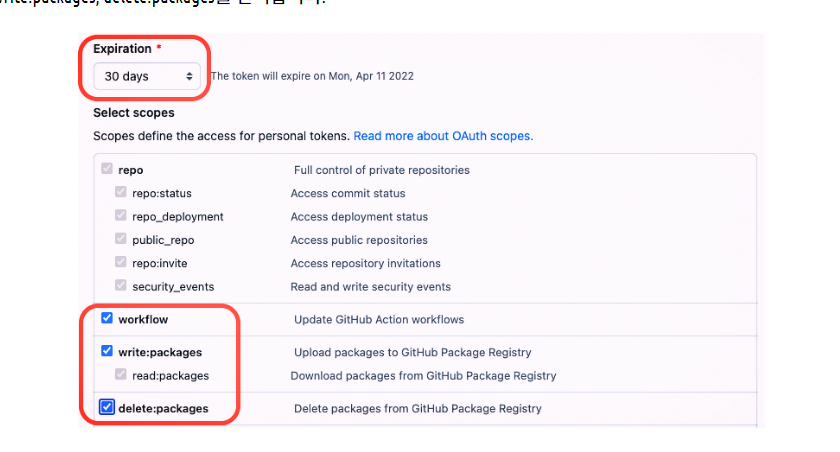This screenshot has height=452, width=840.
Task: Open the Expiration 30 days dropdown
Action: pyautogui.click(x=148, y=76)
